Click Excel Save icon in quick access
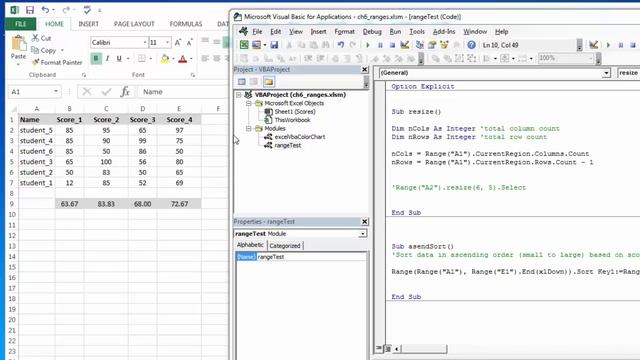This screenshot has height=360, width=640. (30, 10)
